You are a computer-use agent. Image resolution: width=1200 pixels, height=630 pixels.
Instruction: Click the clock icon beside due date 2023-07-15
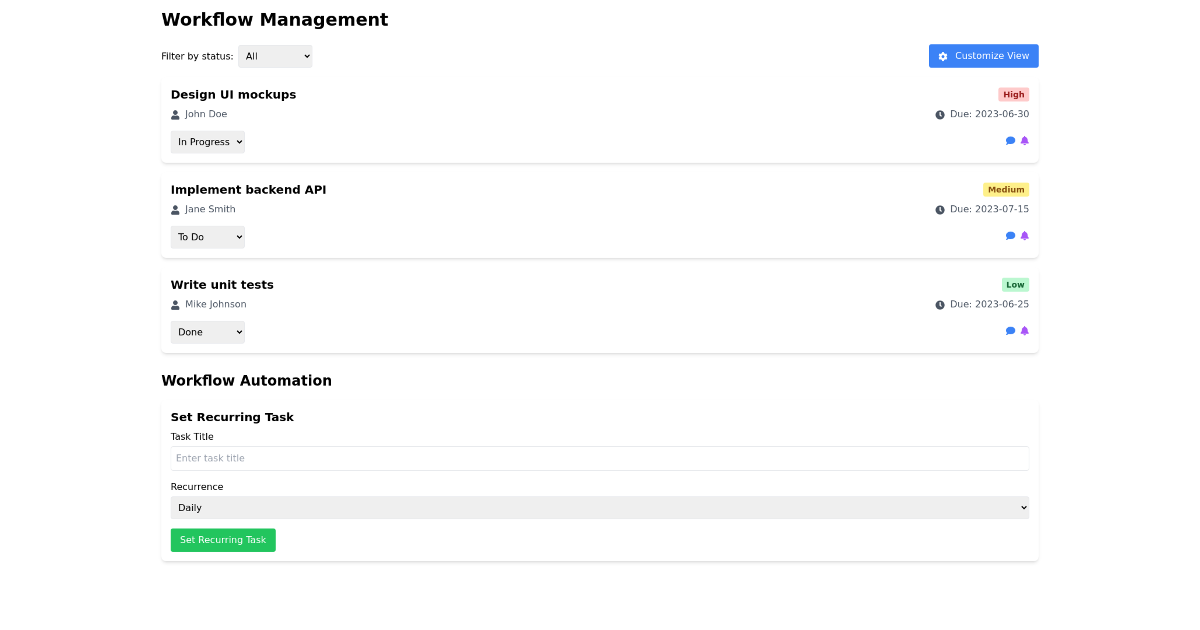939,209
